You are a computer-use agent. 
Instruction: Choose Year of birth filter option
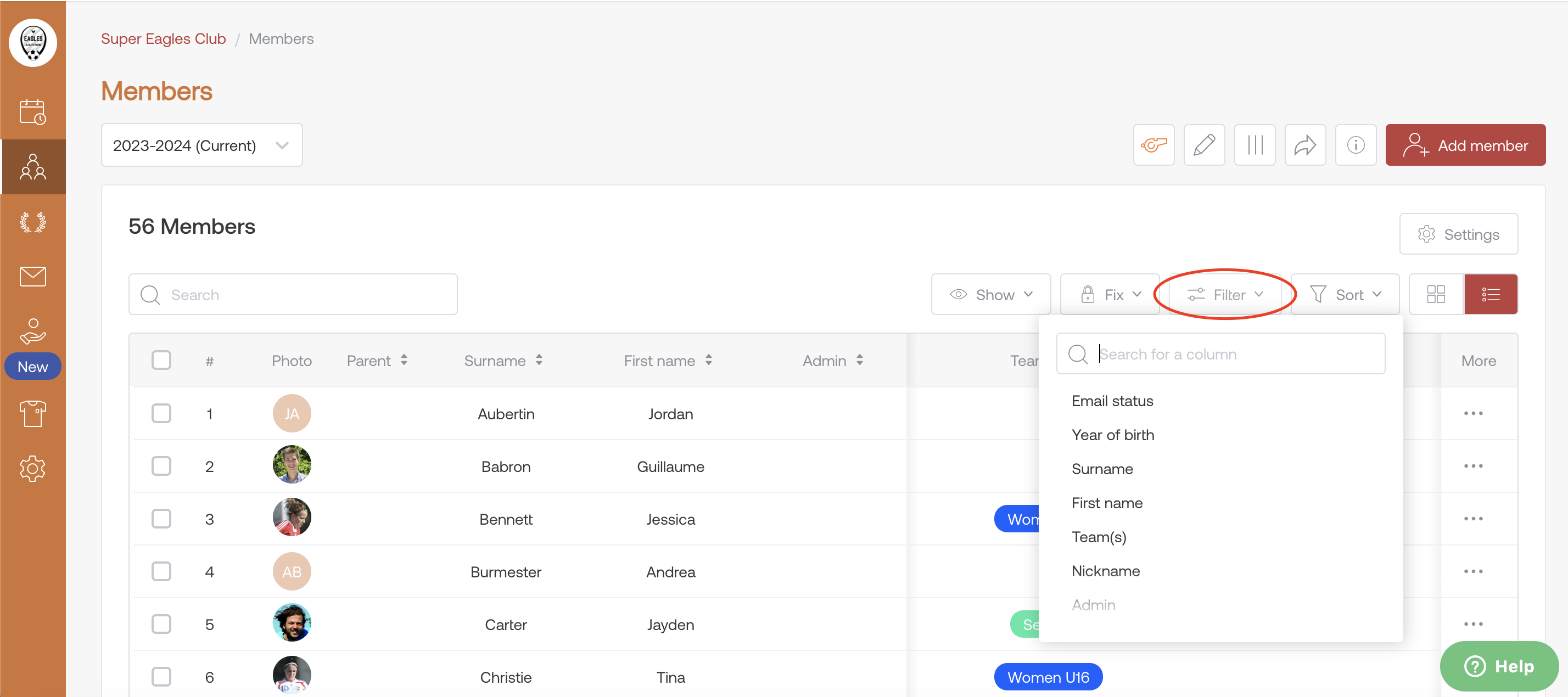coord(1113,435)
